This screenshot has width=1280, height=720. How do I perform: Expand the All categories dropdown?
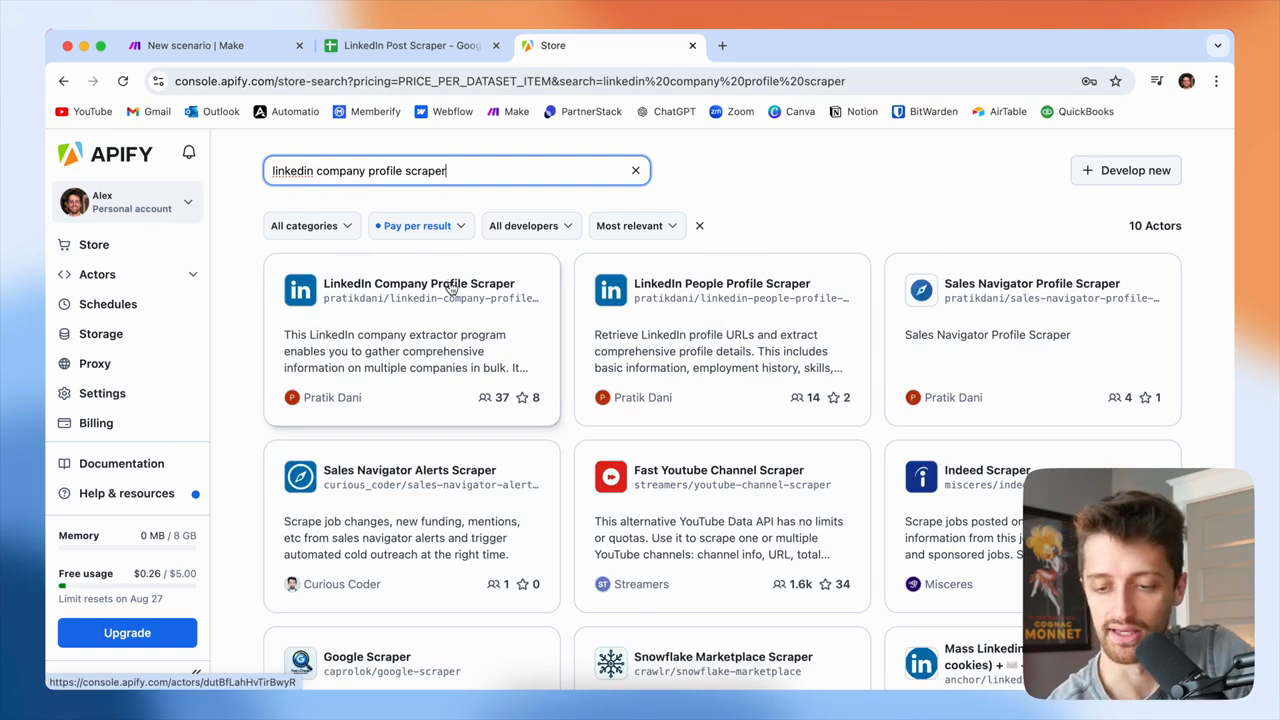312,226
